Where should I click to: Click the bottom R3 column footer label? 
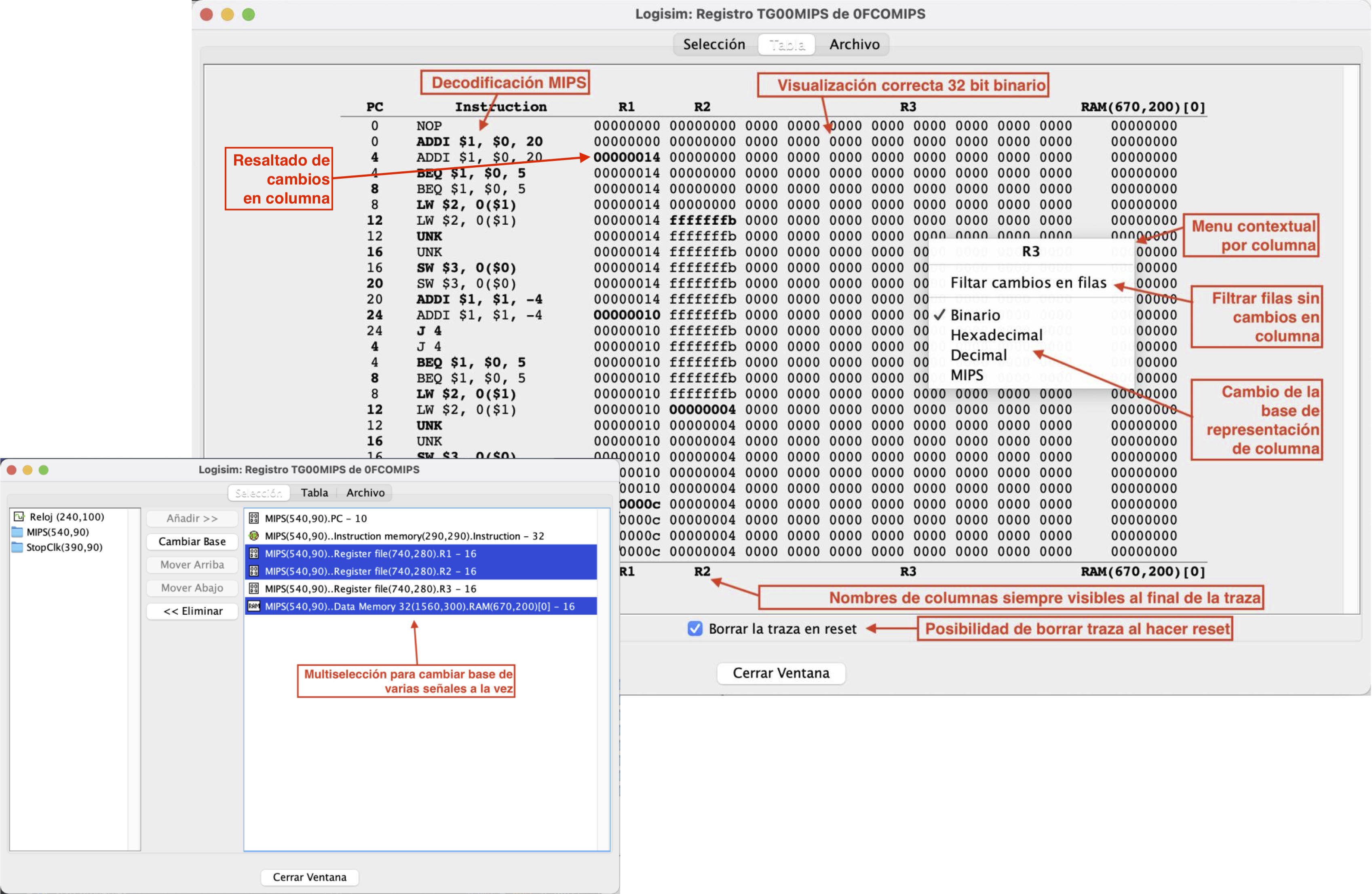coord(908,571)
